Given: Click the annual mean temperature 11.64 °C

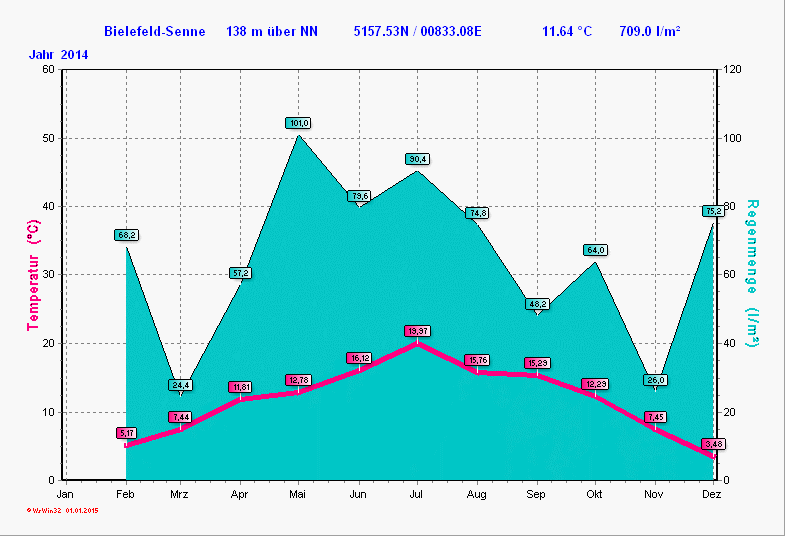Looking at the screenshot, I should pyautogui.click(x=567, y=32).
